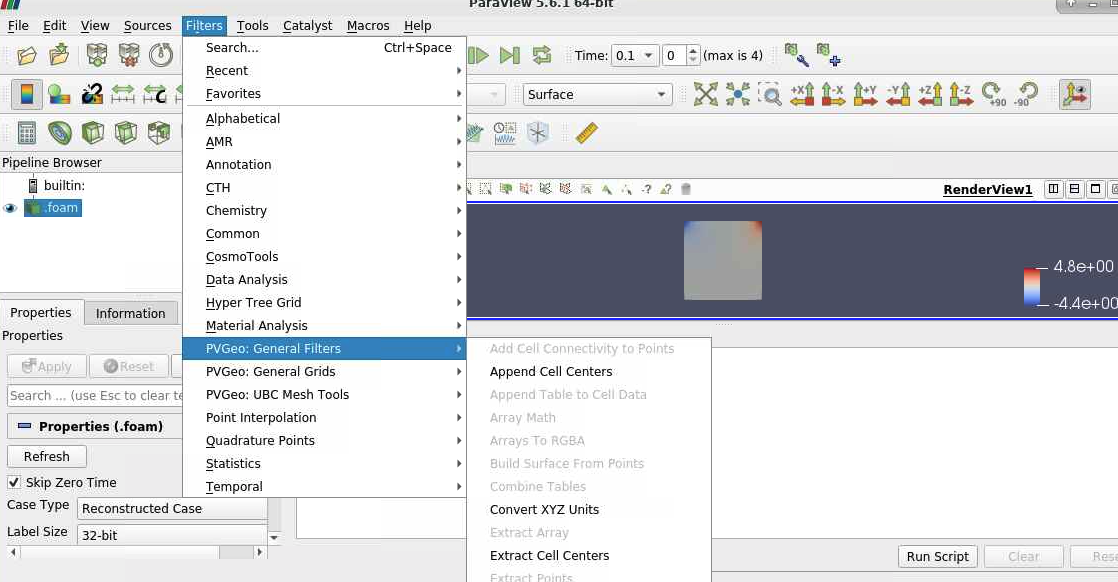Set view direction to +Y

click(x=865, y=94)
